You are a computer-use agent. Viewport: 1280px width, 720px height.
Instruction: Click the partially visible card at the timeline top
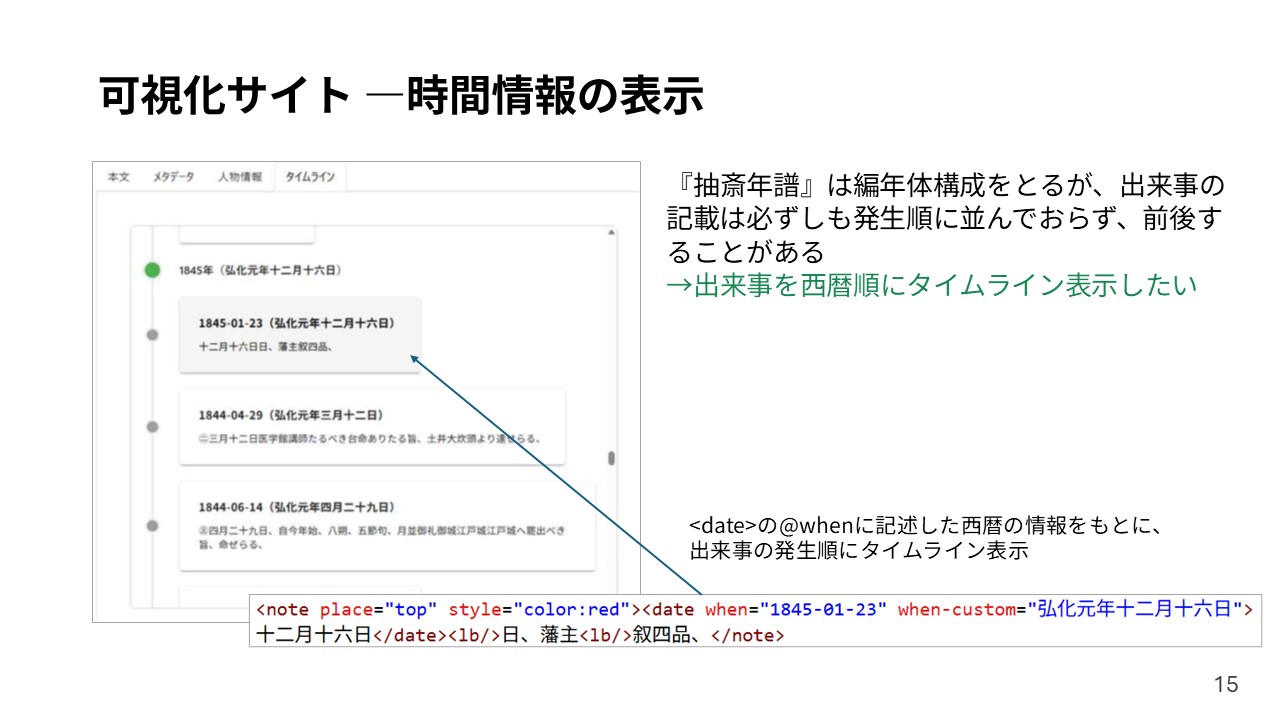pyautogui.click(x=246, y=236)
